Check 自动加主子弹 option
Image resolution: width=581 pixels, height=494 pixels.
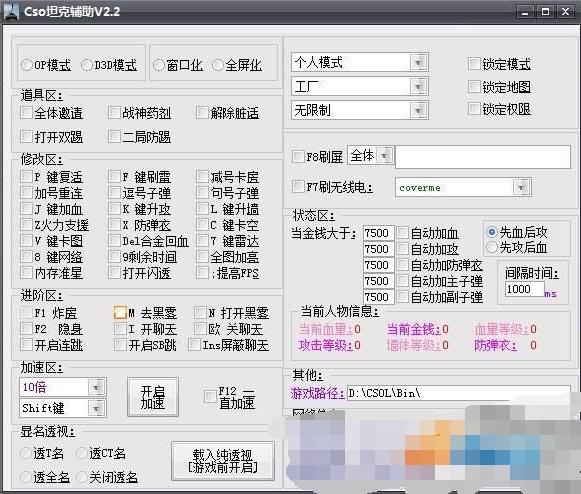(x=402, y=281)
